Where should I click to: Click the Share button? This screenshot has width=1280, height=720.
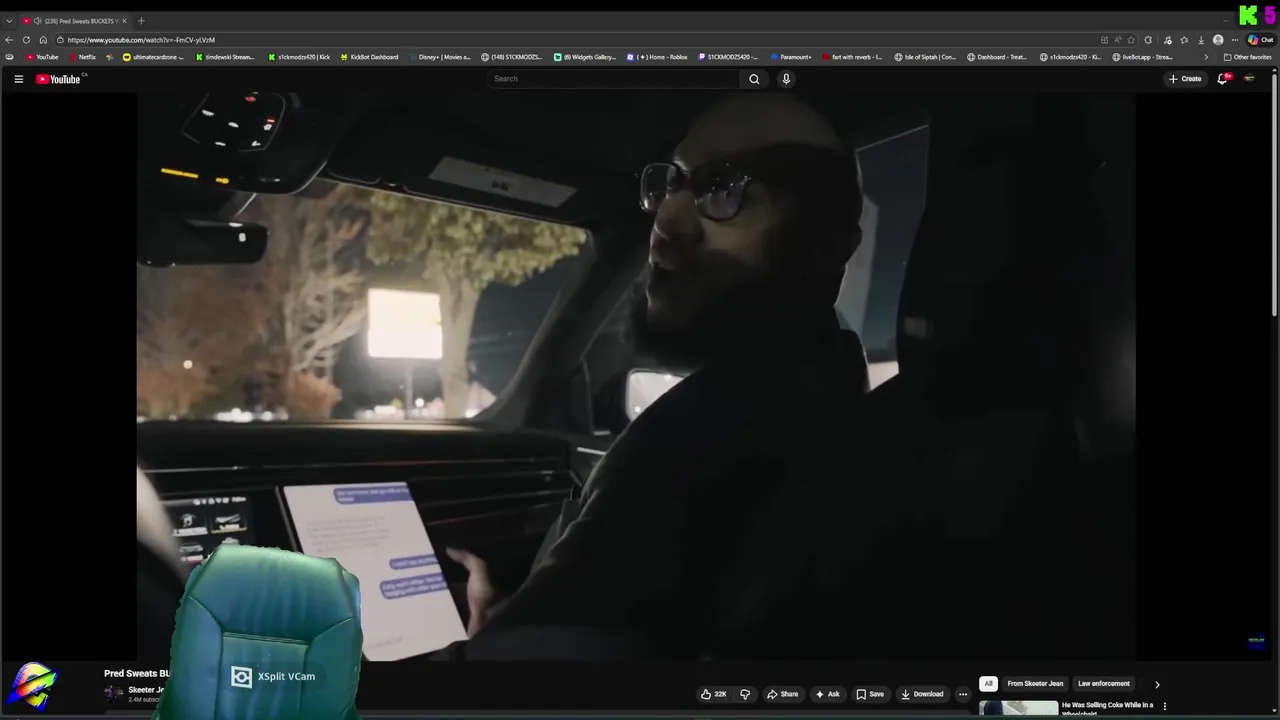783,694
